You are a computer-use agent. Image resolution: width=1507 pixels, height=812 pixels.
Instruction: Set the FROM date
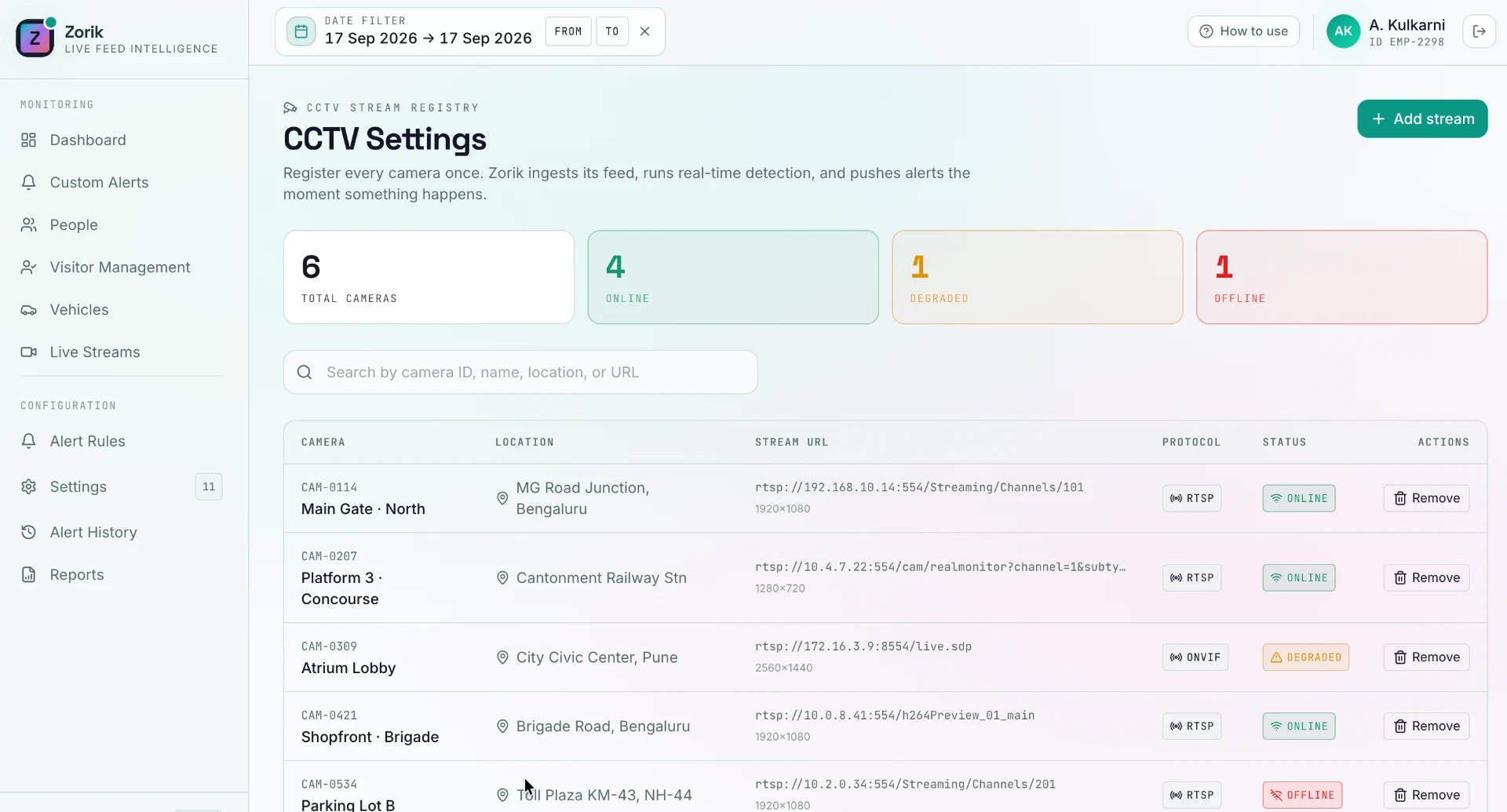pos(568,31)
